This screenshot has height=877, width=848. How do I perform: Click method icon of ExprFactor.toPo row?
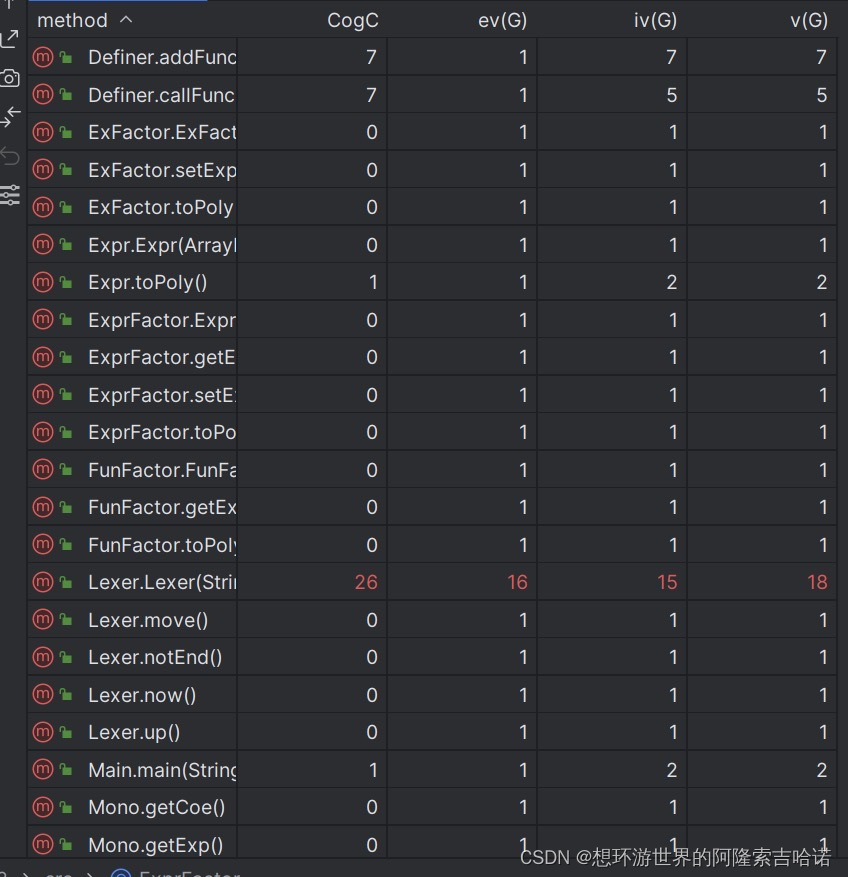[43, 432]
